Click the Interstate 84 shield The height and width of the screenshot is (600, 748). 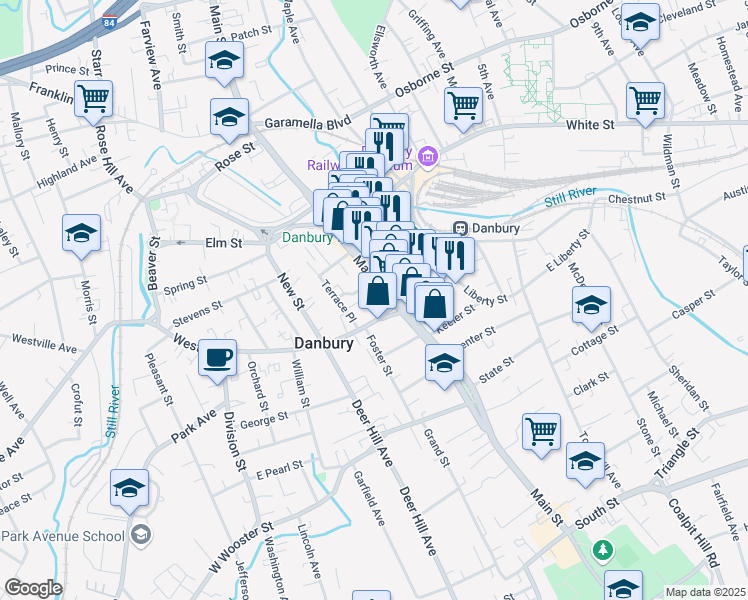pyautogui.click(x=109, y=22)
